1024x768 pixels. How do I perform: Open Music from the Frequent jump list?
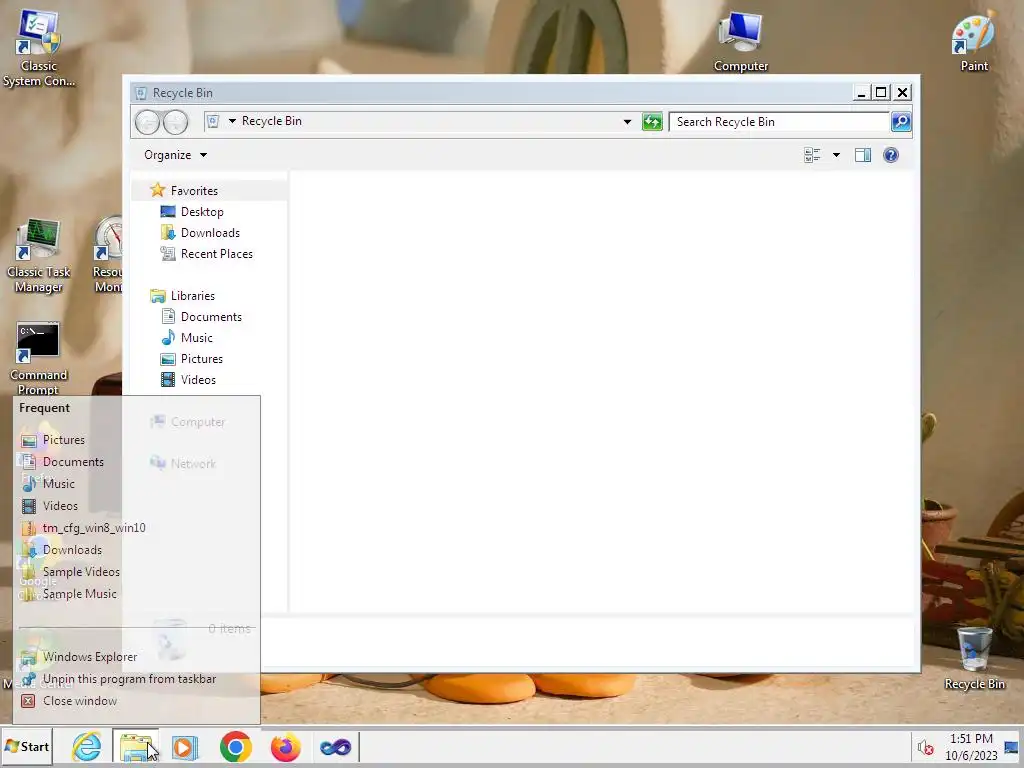click(136, 484)
